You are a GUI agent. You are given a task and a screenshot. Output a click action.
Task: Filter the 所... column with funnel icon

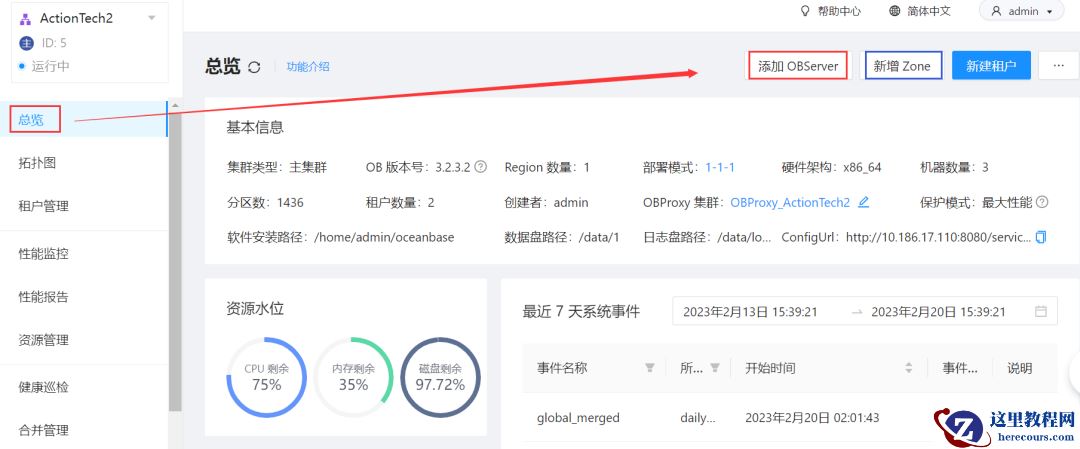tap(715, 368)
